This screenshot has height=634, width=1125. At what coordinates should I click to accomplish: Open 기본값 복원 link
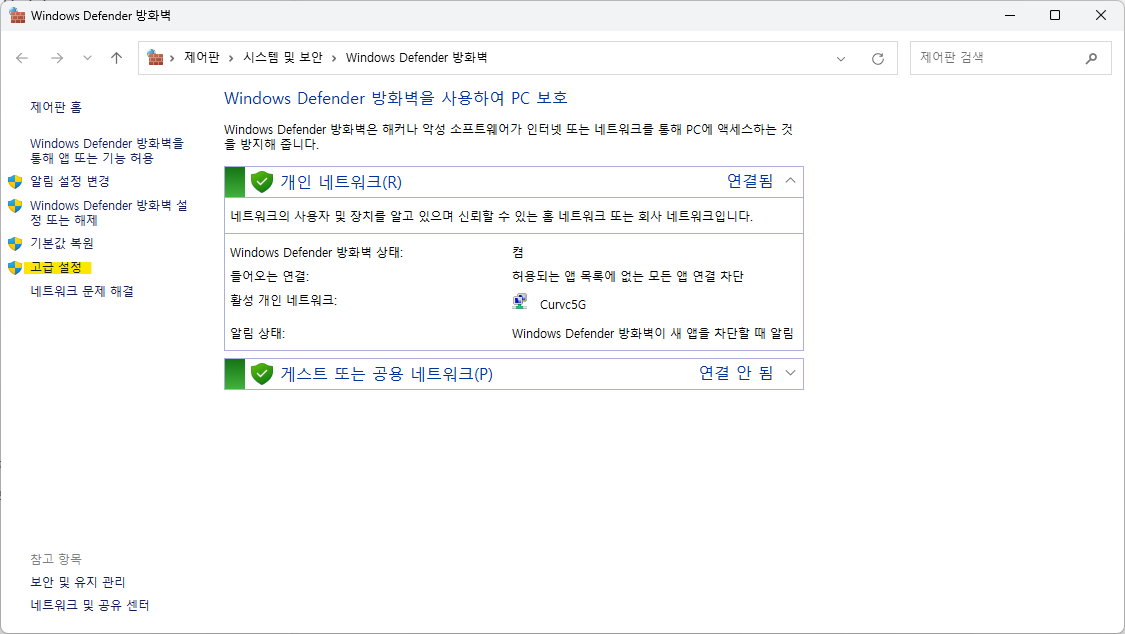62,243
